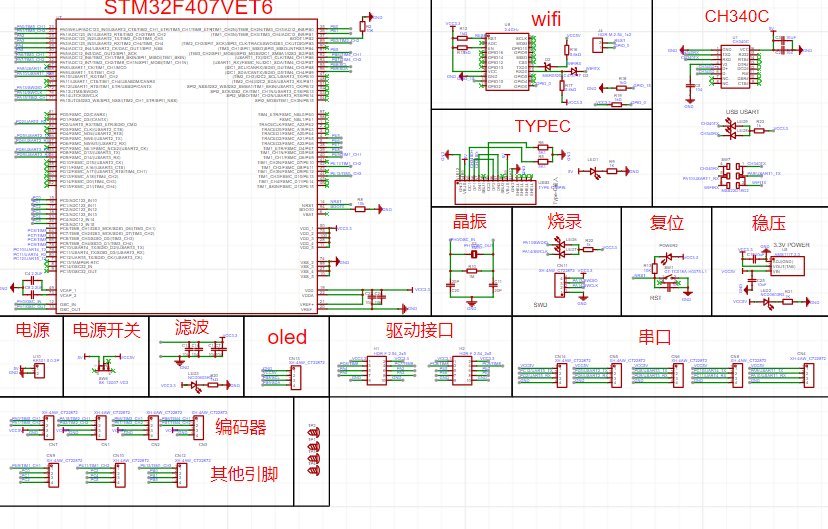The height and width of the screenshot is (529, 828).
Task: Click the CN3 encoder connector
Action: coord(199,427)
